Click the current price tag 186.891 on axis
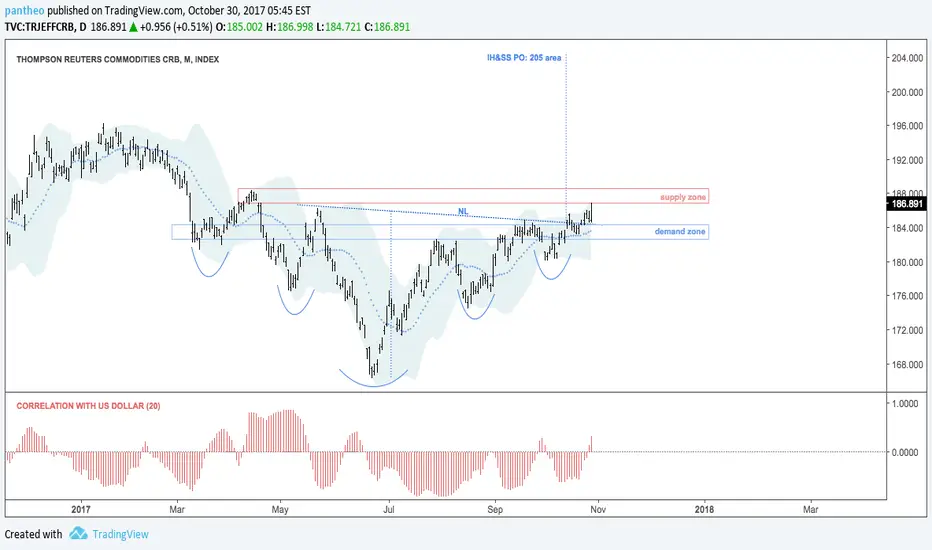Viewport: 932px width, 550px height. [x=905, y=204]
